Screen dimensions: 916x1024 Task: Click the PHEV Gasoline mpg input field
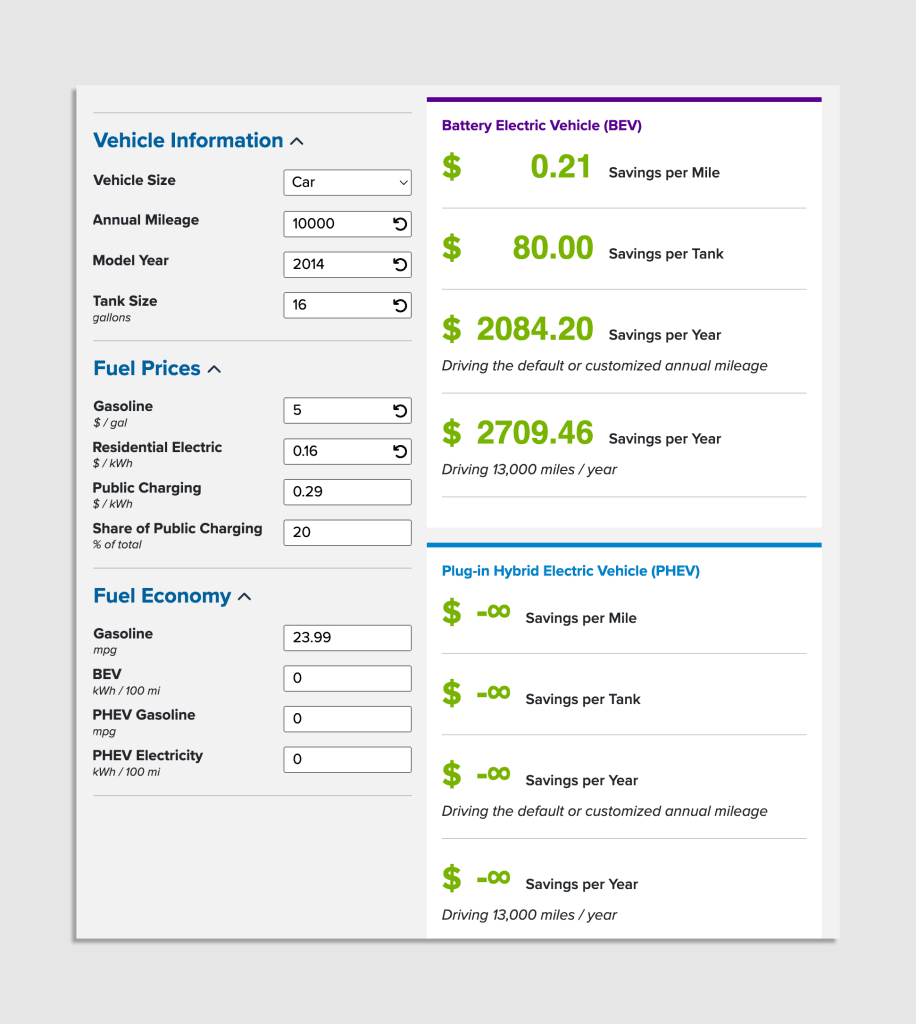click(347, 718)
